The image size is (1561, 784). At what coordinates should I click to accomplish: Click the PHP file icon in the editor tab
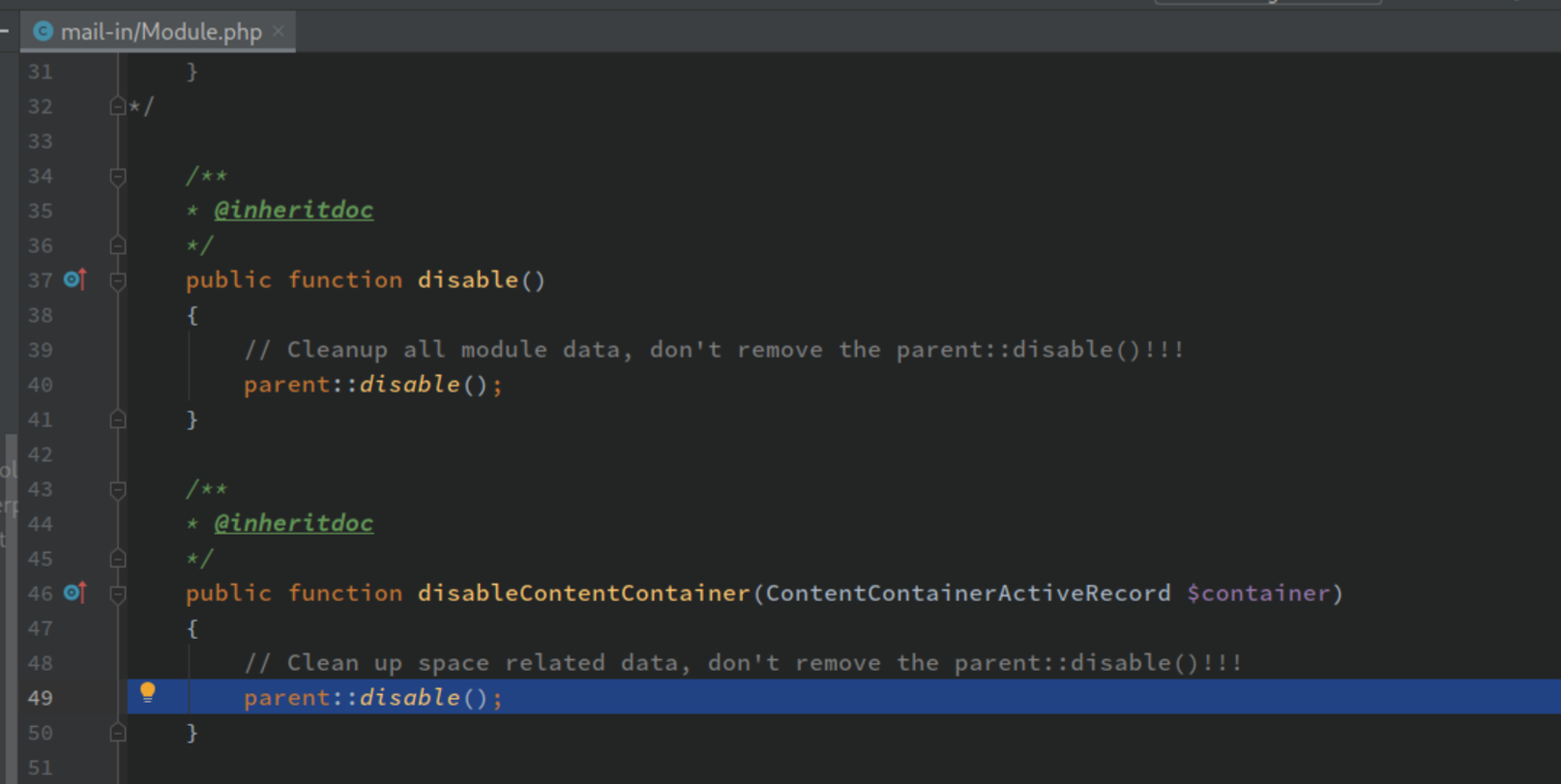43,31
